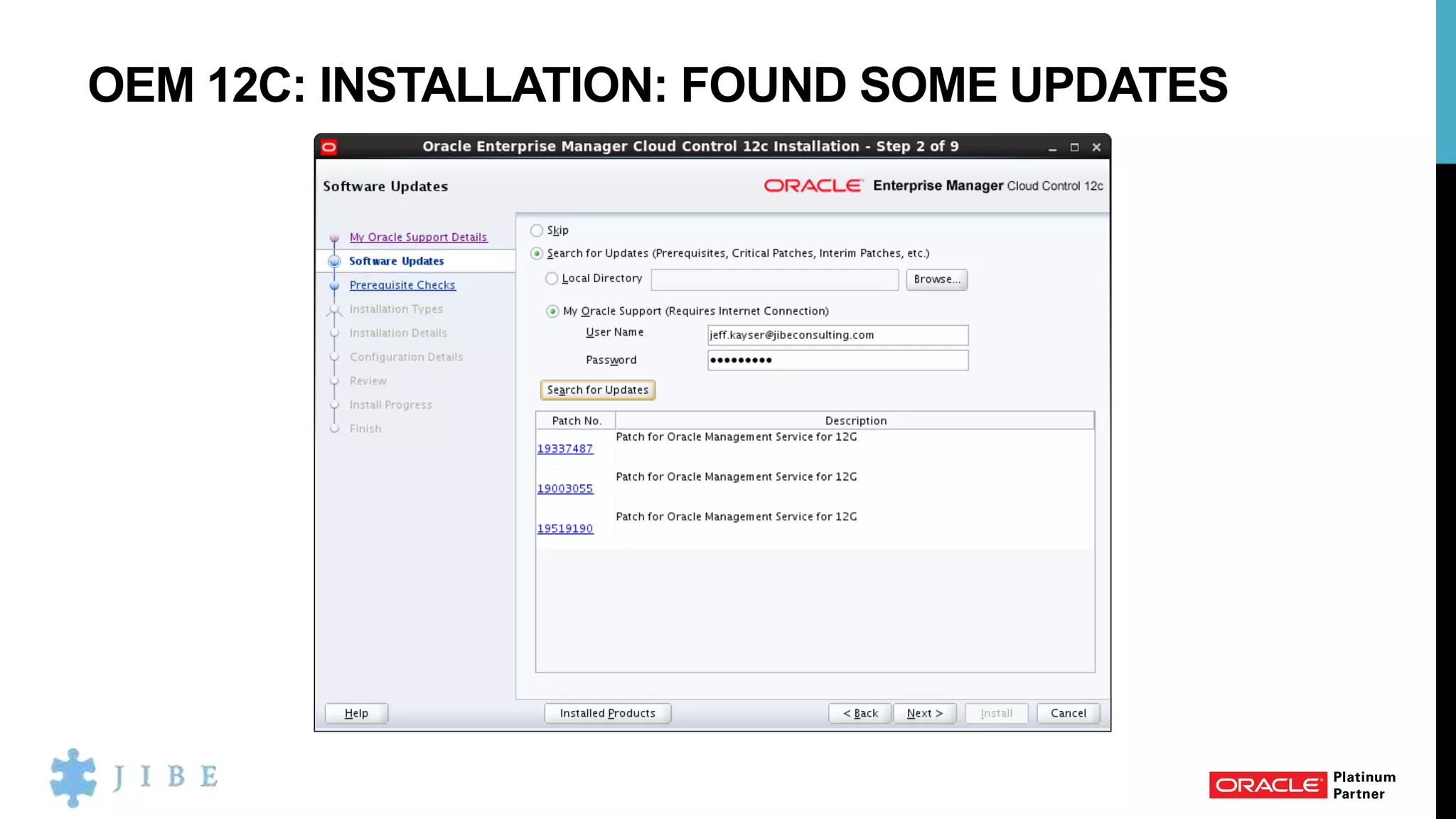Click the My Oracle Support Details bullet icon
Image resolution: width=1456 pixels, height=819 pixels.
(x=334, y=238)
